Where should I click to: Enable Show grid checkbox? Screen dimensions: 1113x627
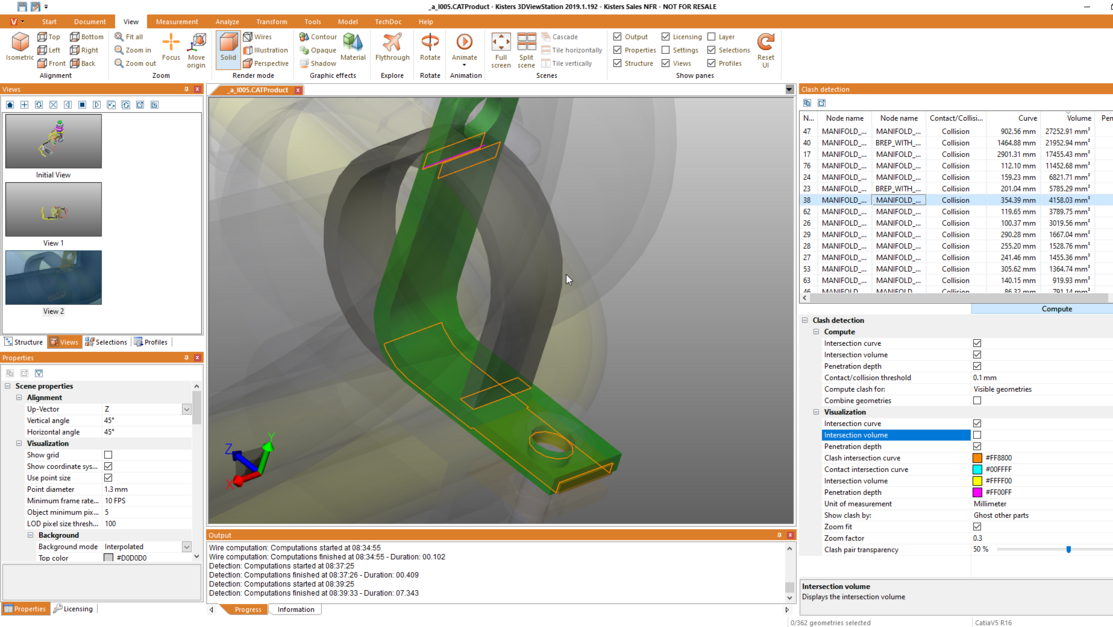point(108,455)
